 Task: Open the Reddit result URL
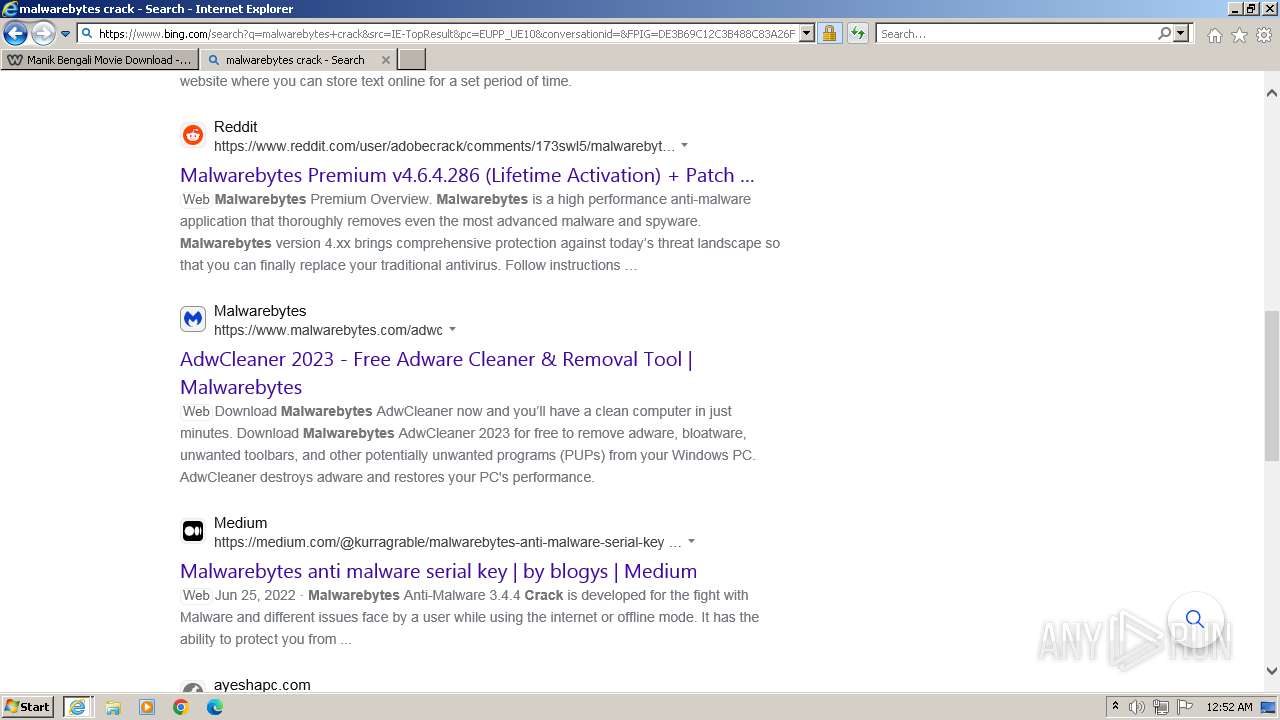click(x=445, y=146)
